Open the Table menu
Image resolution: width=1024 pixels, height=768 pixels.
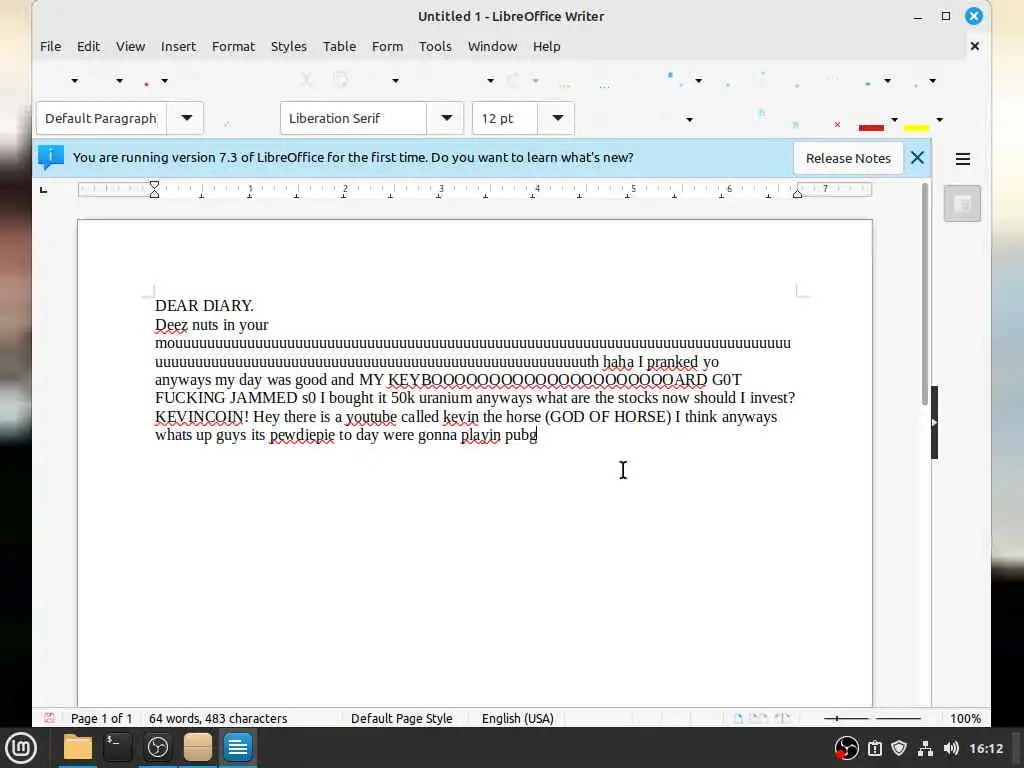340,46
